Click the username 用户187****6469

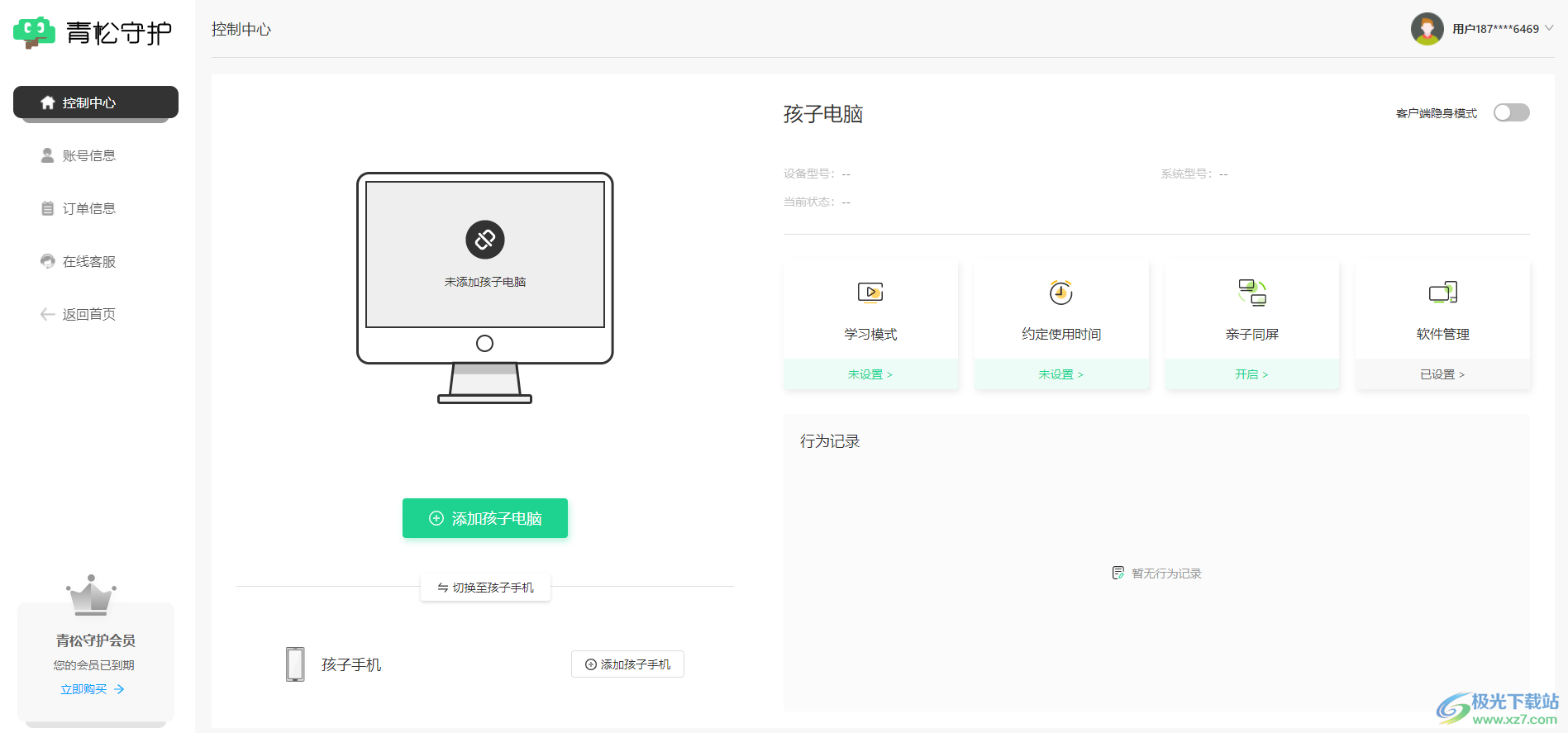1495,29
